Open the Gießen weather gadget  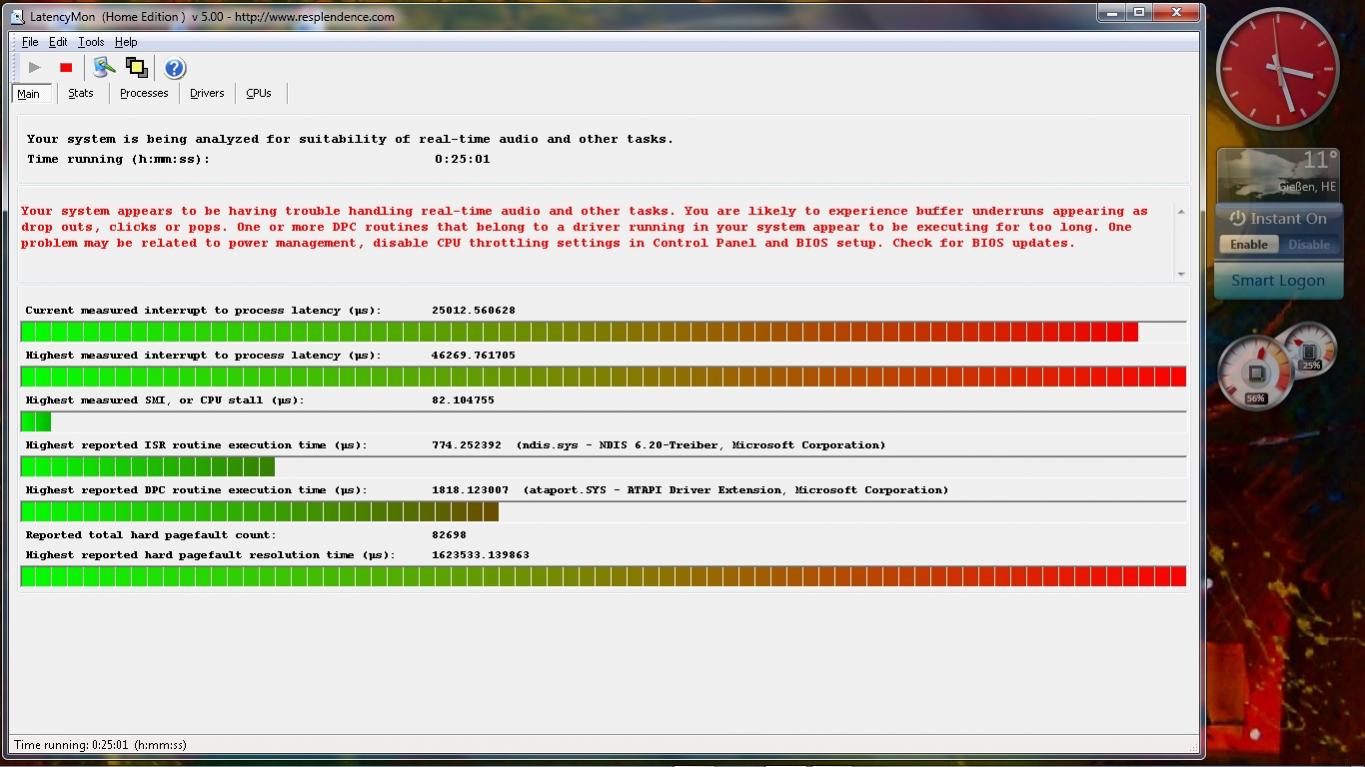[1277, 174]
